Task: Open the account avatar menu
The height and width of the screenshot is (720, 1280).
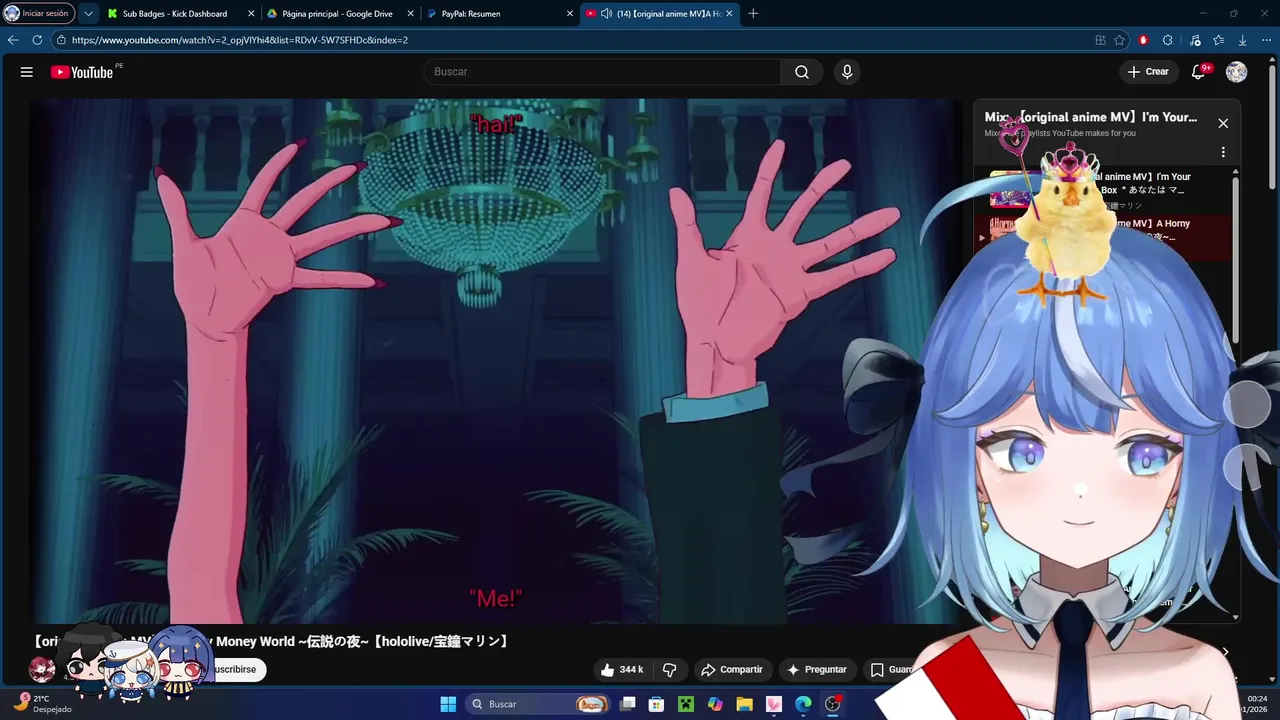Action: point(1237,72)
